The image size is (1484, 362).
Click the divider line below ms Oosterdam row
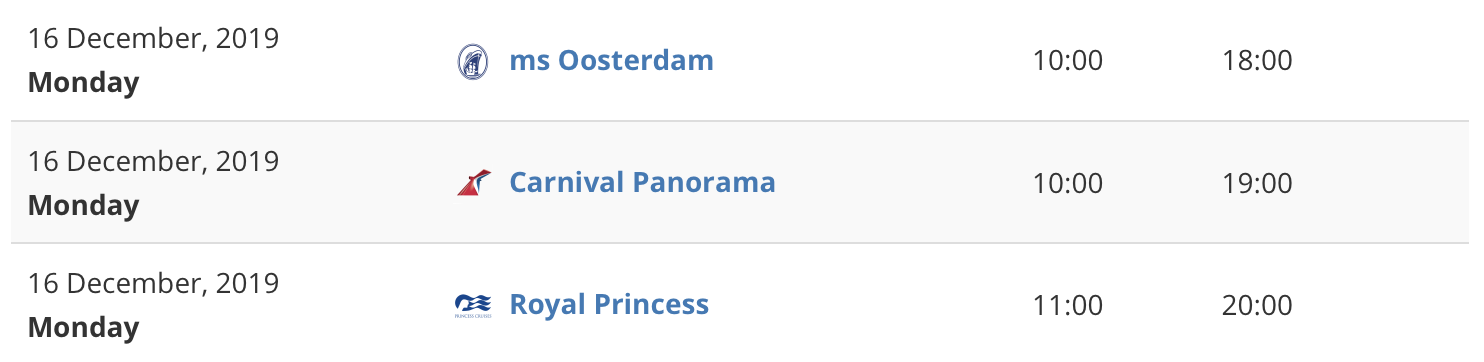coord(742,121)
